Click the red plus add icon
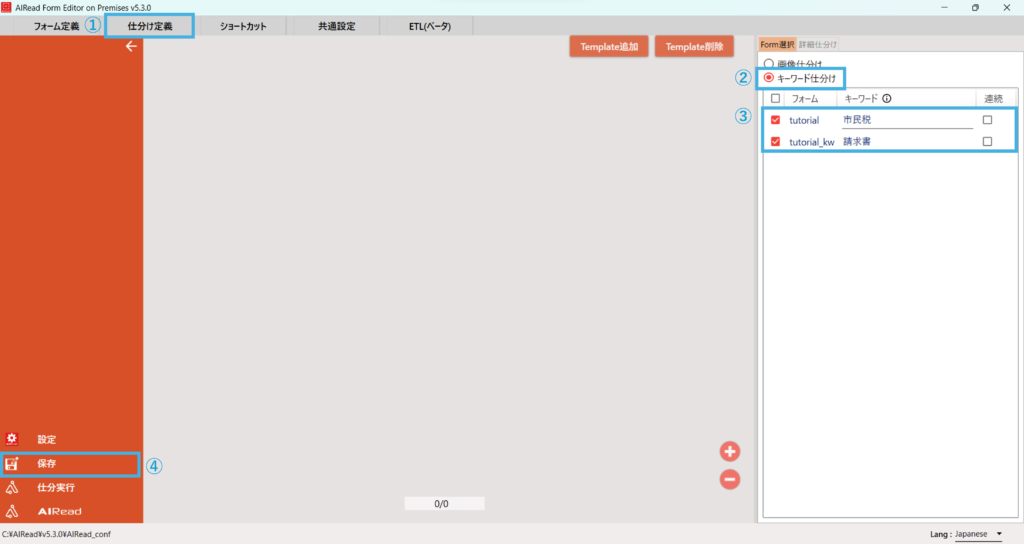The image size is (1024, 544). (730, 451)
